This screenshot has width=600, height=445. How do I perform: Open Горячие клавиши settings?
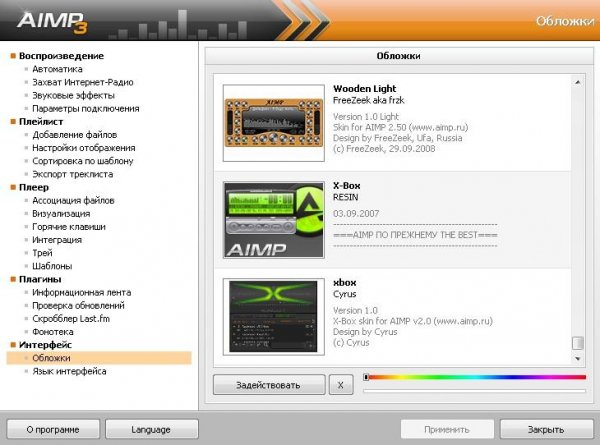pos(69,227)
